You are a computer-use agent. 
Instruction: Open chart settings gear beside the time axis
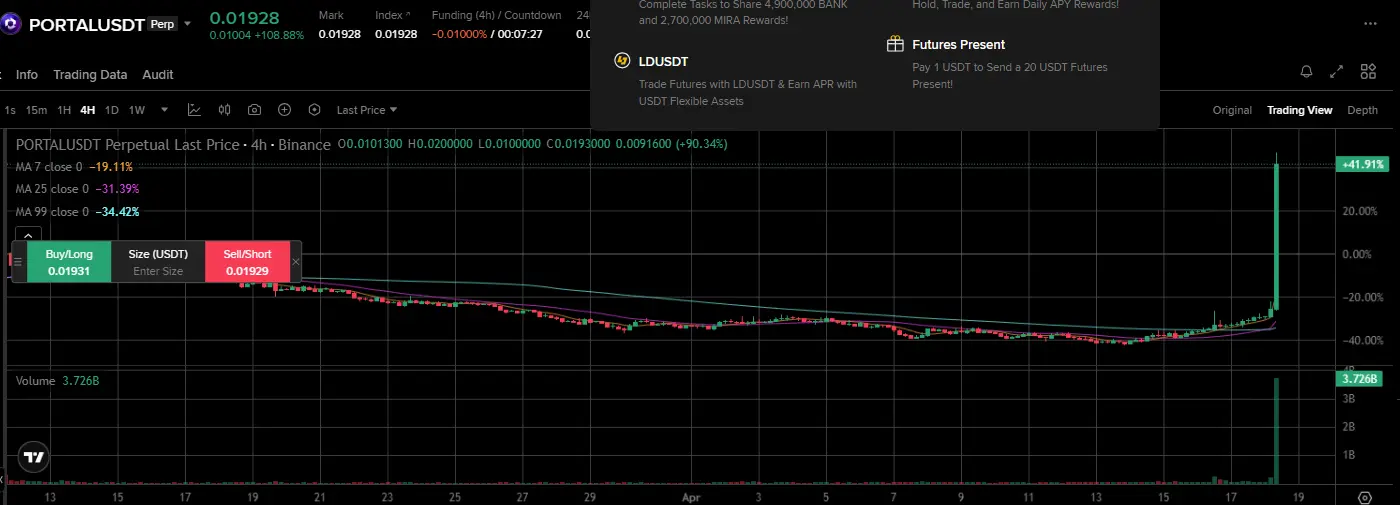[x=1365, y=496]
